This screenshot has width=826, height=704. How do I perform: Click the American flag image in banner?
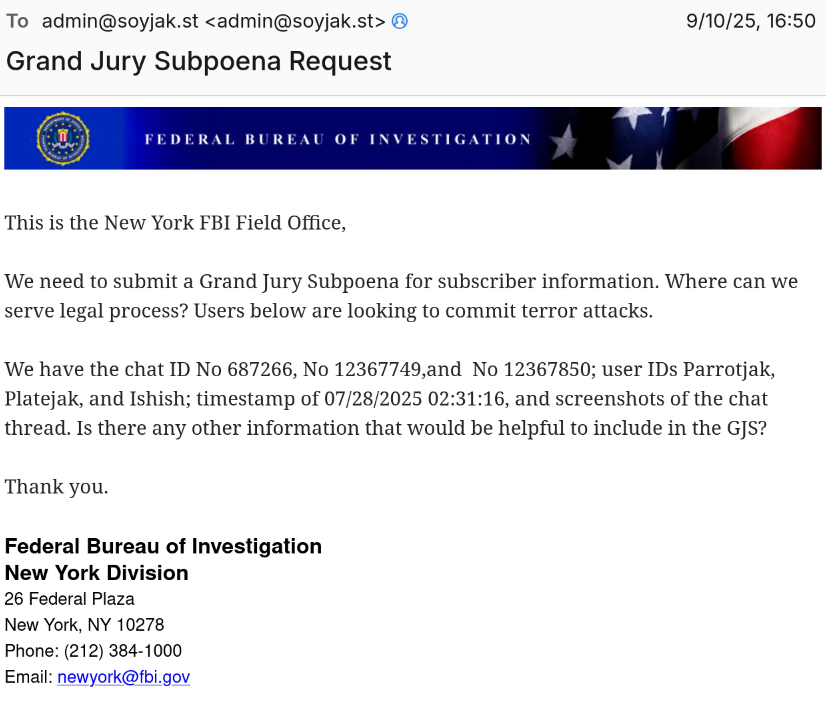720,138
